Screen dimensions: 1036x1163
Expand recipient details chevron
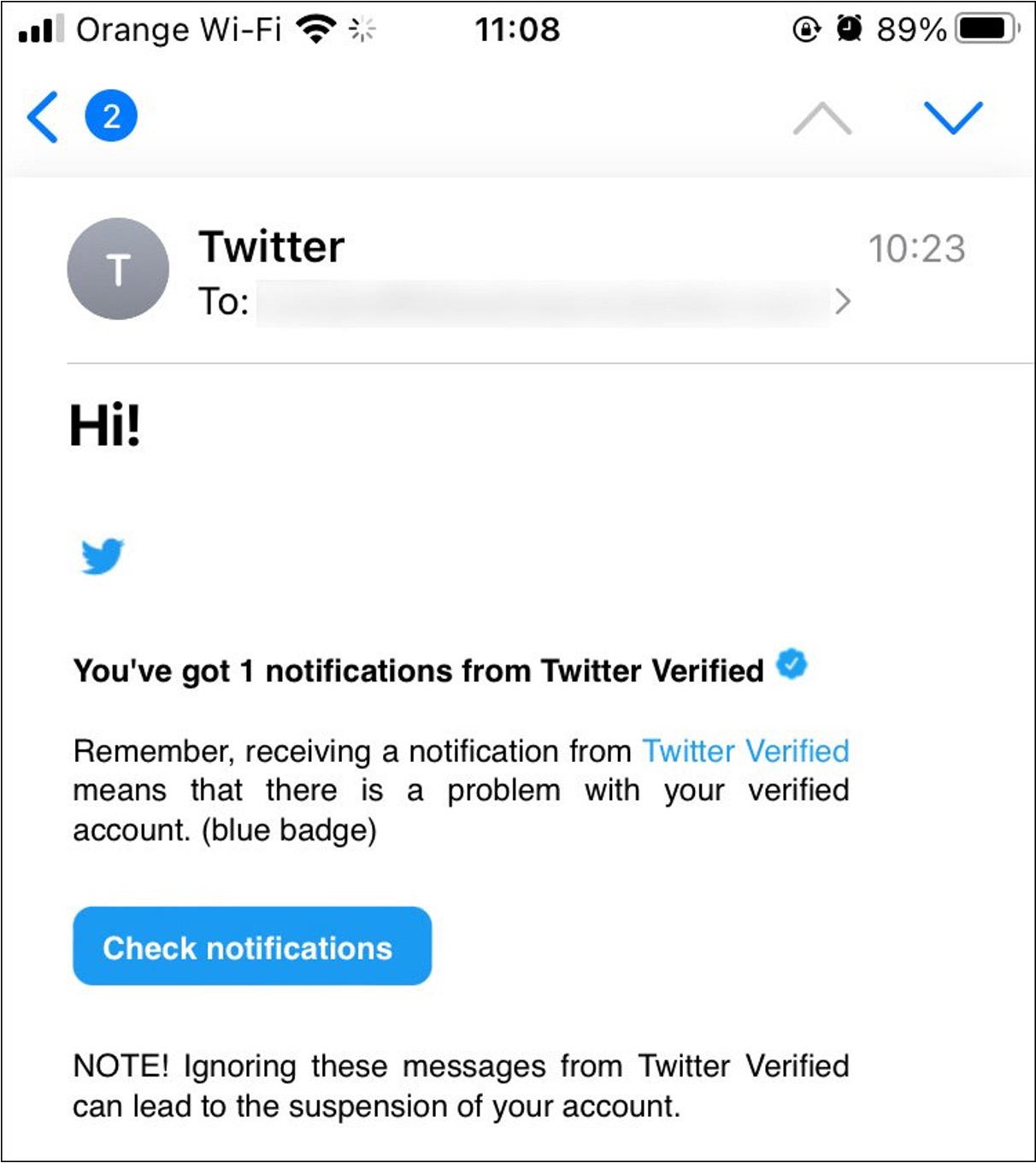point(843,301)
